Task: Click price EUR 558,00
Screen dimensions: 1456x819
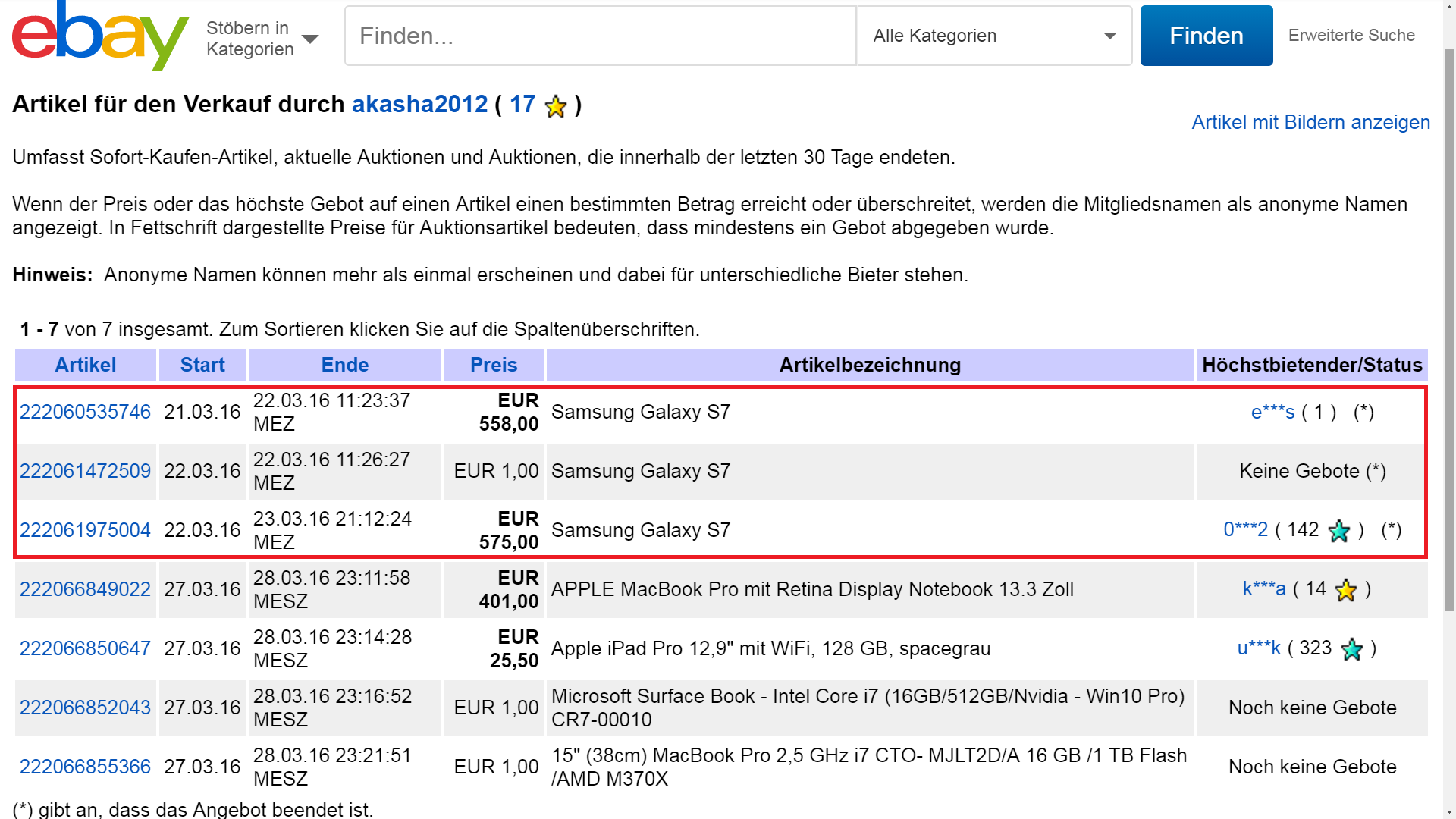Action: (509, 412)
